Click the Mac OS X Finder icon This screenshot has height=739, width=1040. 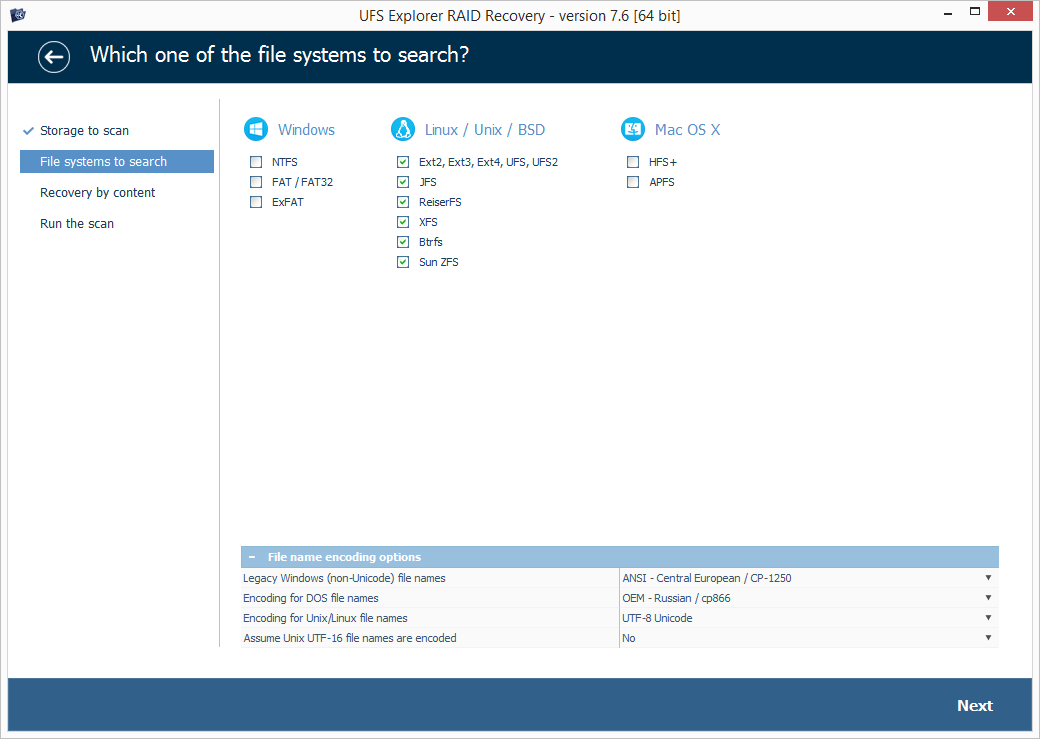tap(633, 129)
